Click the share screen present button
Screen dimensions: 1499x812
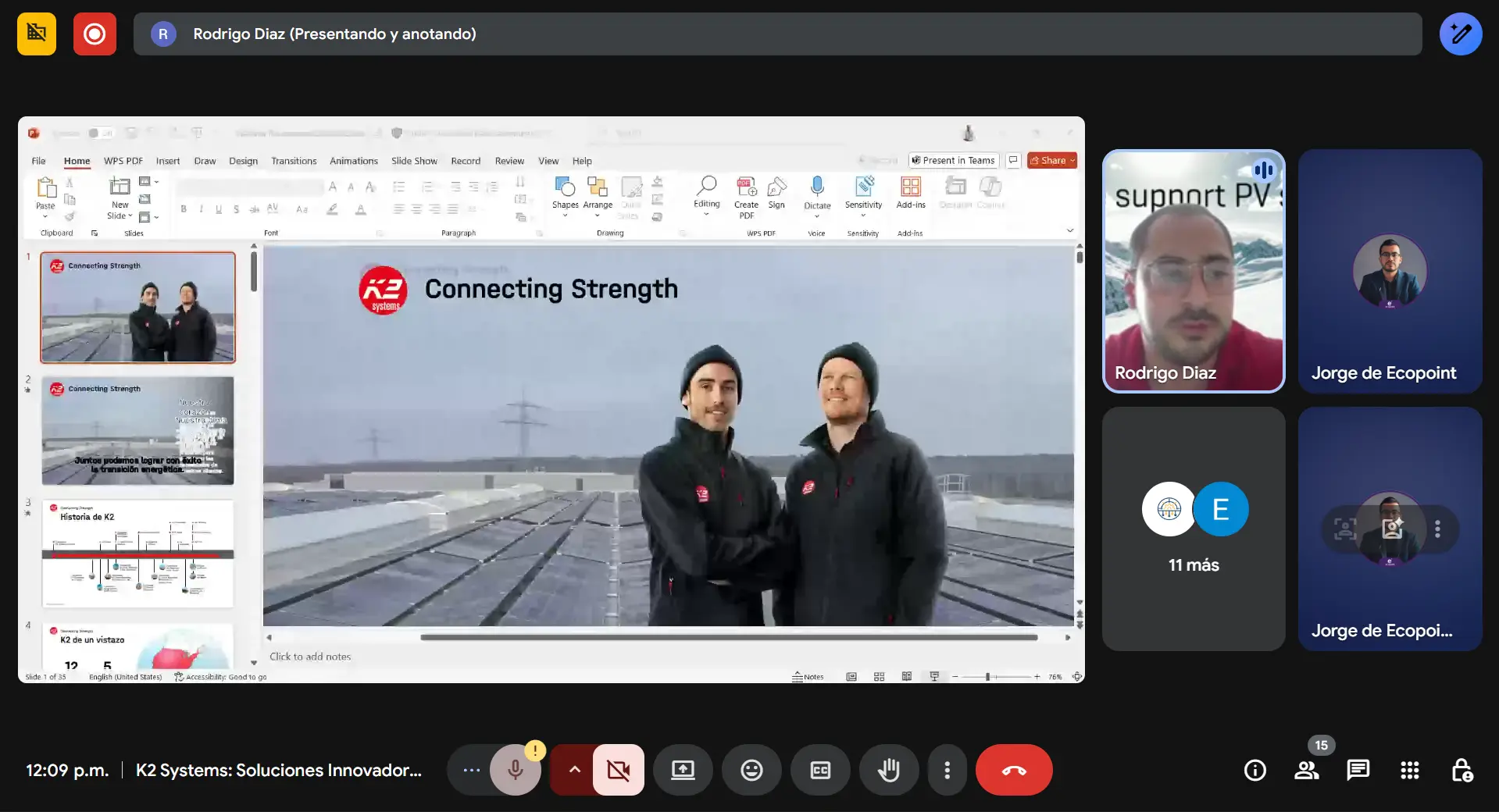click(683, 771)
